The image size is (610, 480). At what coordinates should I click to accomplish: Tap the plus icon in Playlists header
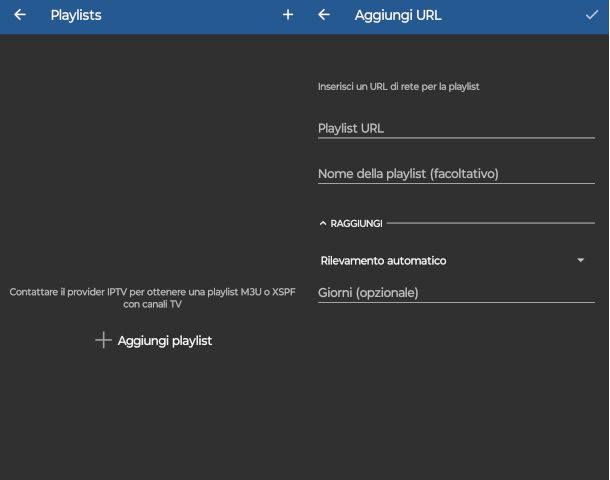[x=288, y=15]
